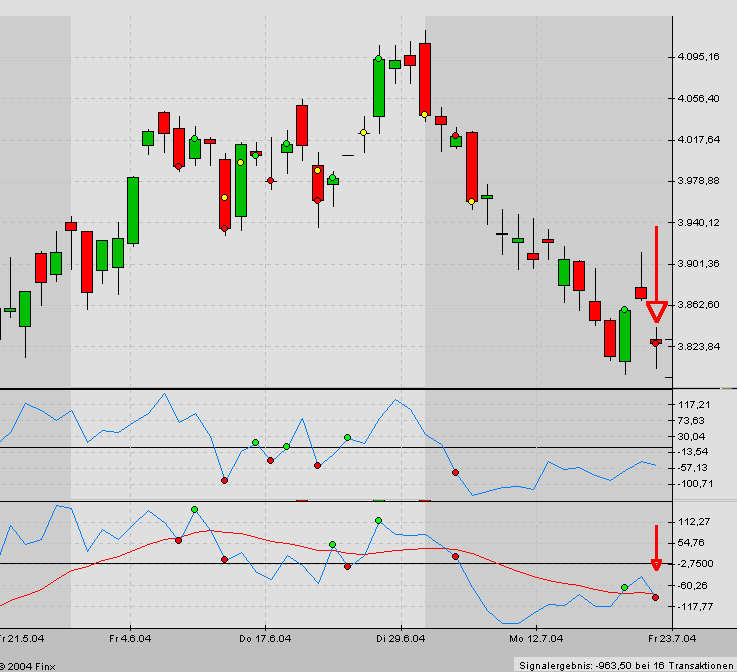
Task: Click the 'Mo 12.7.04' date label
Action: [x=530, y=637]
